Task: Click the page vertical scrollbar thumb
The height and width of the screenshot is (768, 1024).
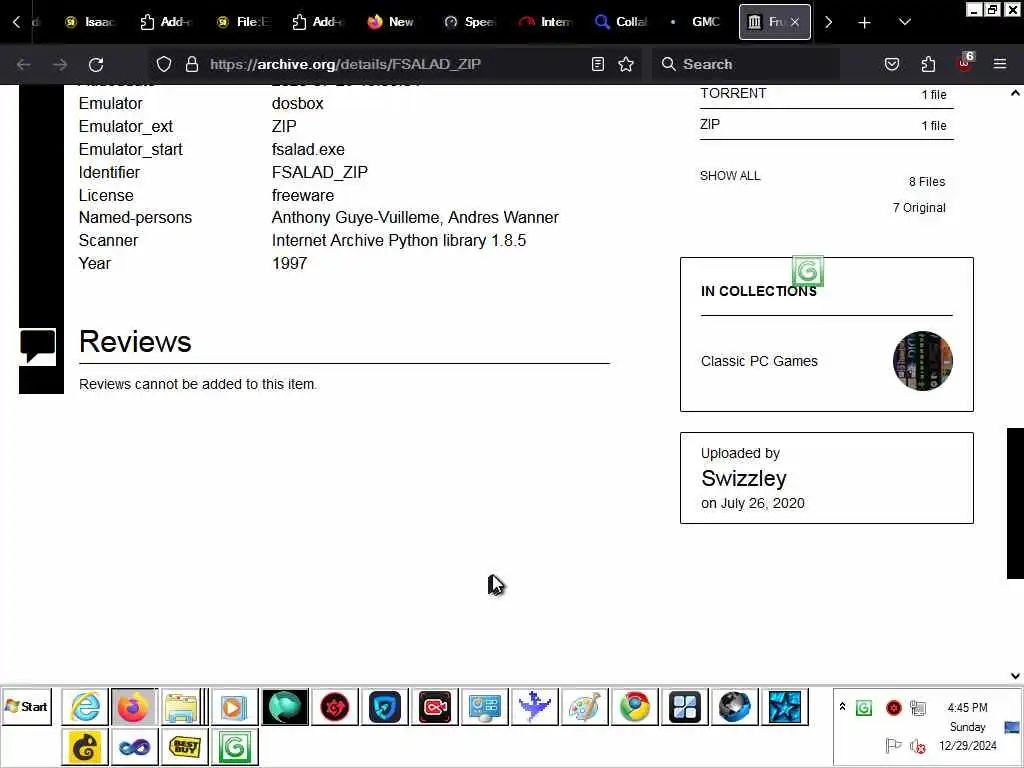Action: pos(1015,503)
